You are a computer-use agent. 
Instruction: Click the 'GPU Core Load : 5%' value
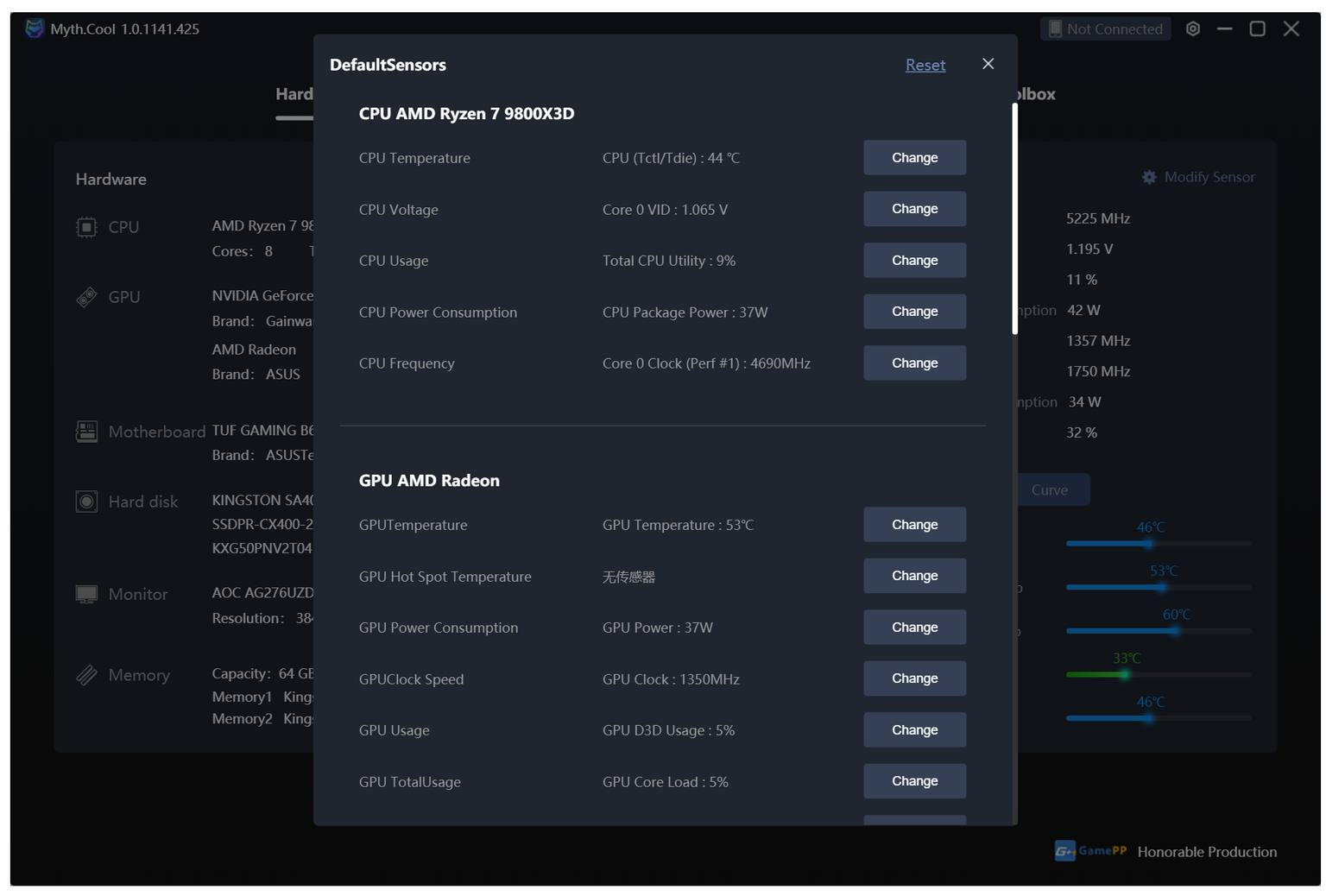coord(666,782)
